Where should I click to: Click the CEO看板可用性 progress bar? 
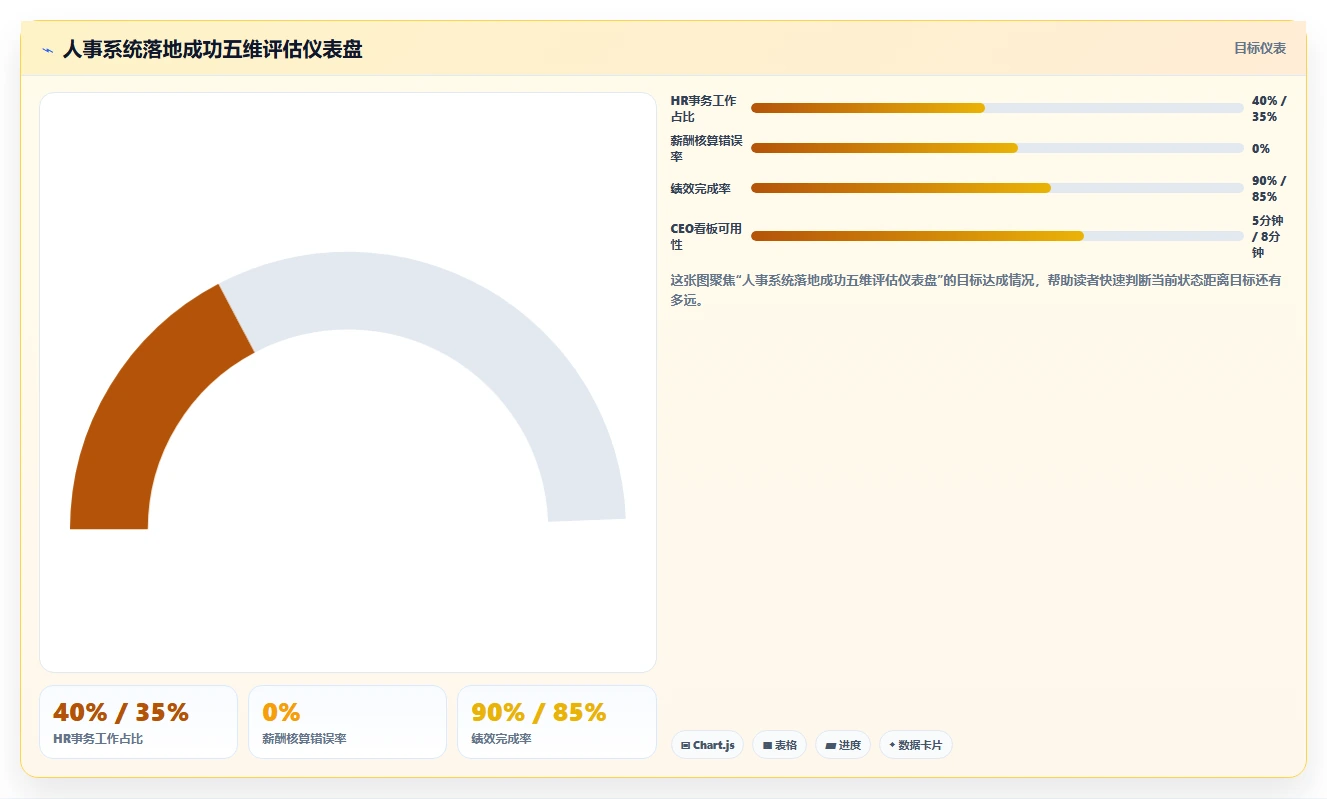point(997,236)
